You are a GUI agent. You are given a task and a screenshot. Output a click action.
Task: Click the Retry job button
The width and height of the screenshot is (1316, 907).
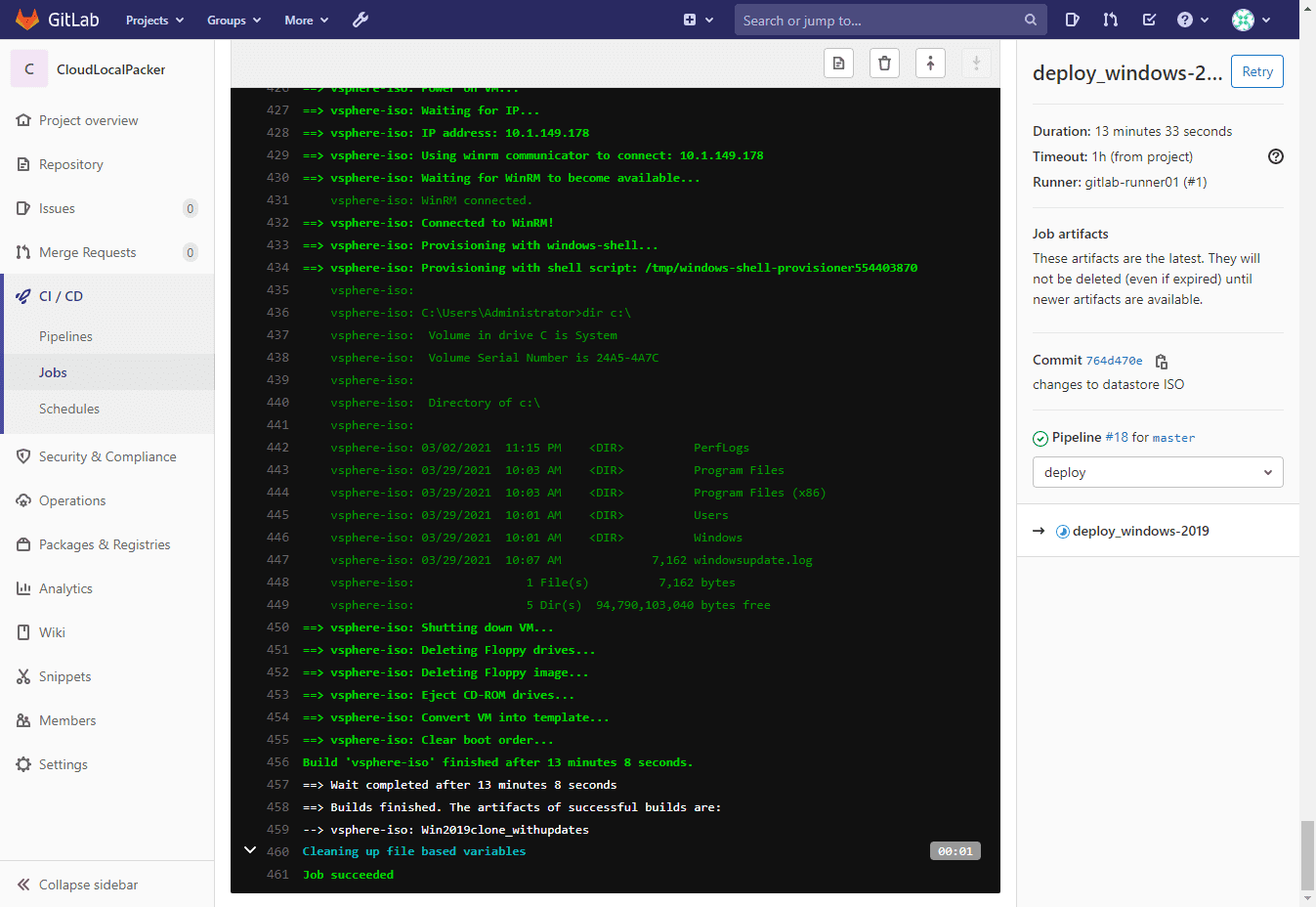click(1256, 71)
